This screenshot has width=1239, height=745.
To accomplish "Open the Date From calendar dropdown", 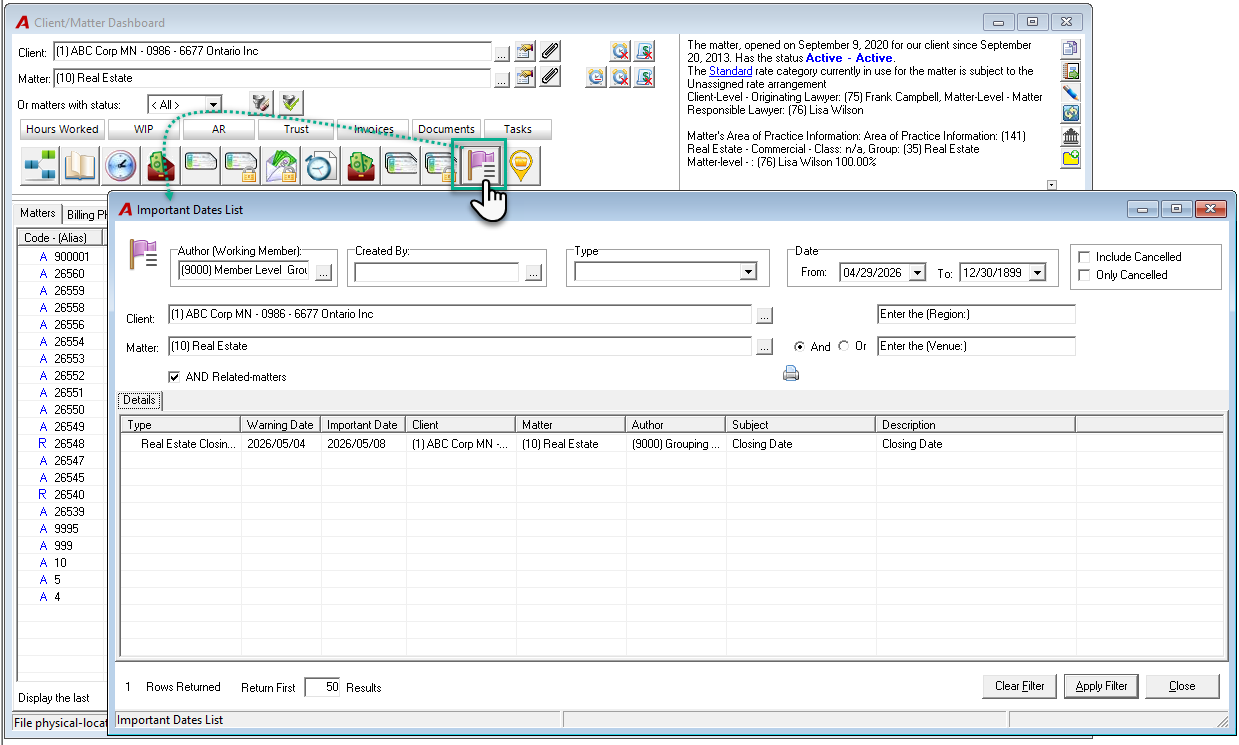I will pos(918,272).
